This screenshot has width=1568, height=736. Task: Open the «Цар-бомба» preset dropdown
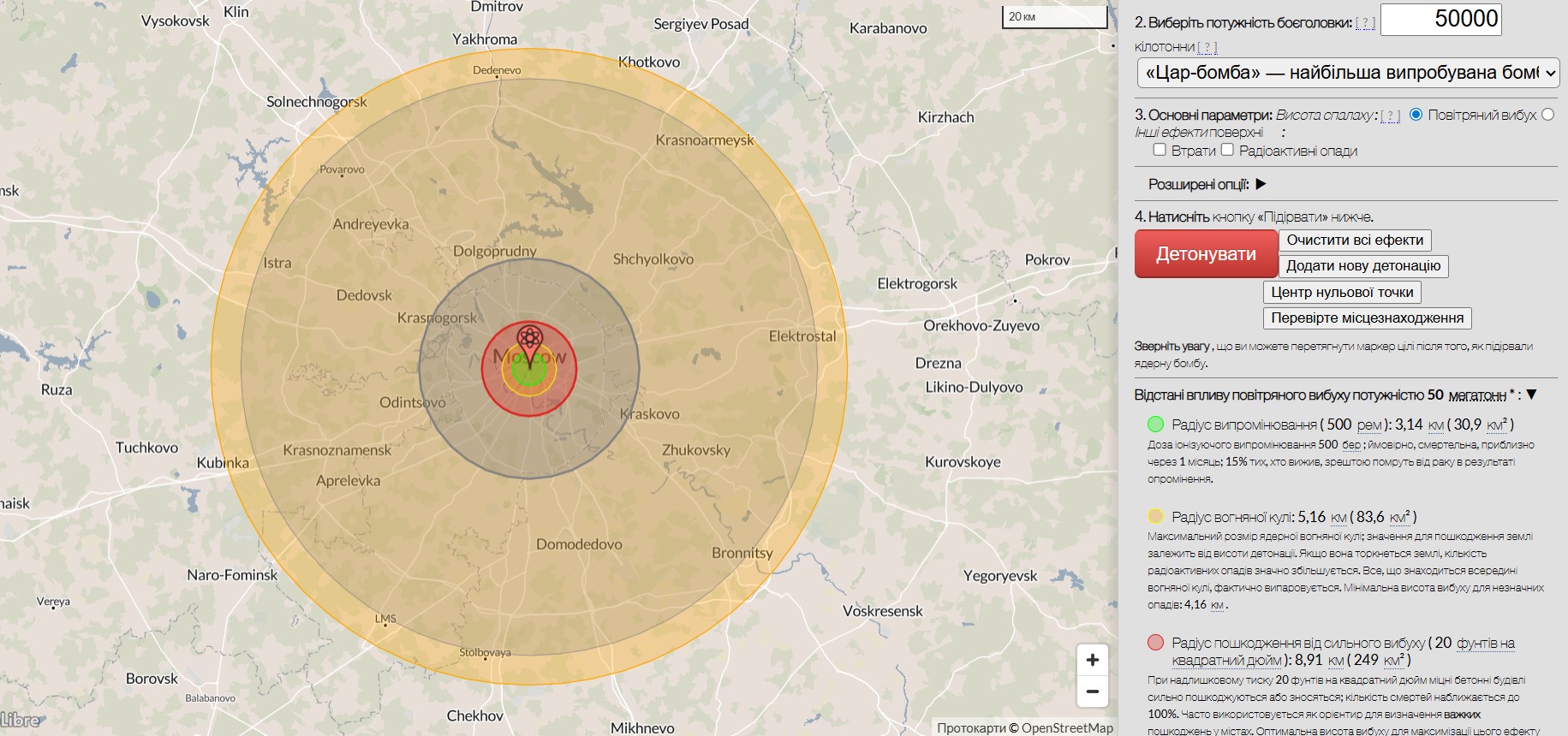click(1348, 73)
